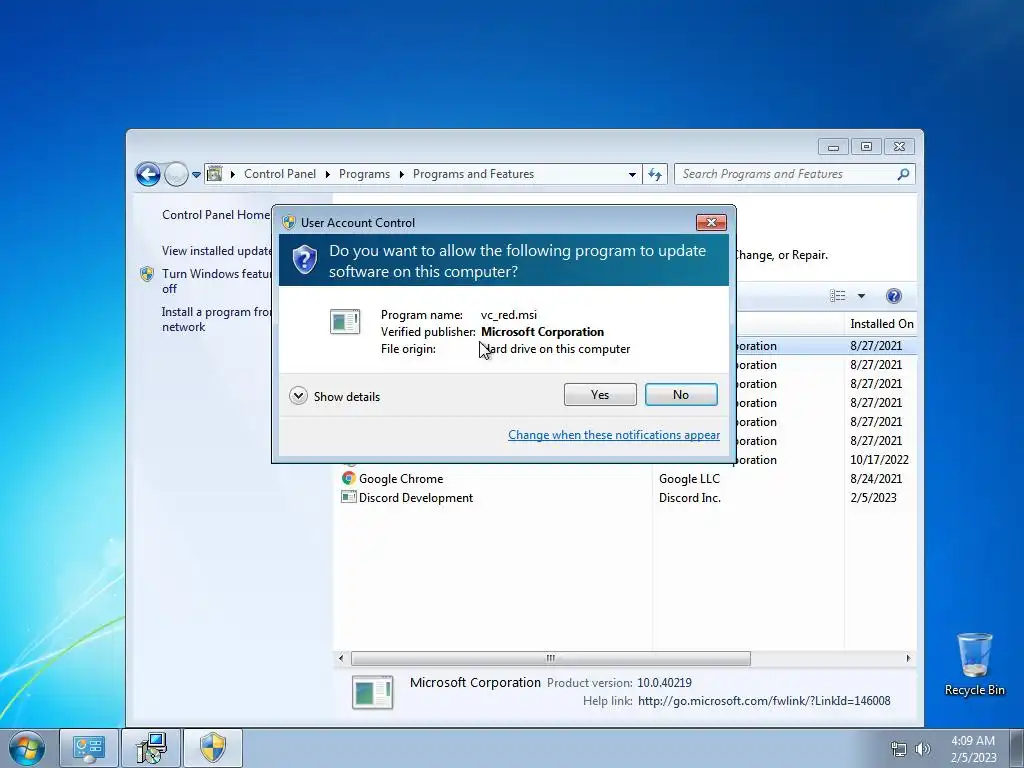Open Install a program from network link
The width and height of the screenshot is (1024, 768).
pos(216,319)
